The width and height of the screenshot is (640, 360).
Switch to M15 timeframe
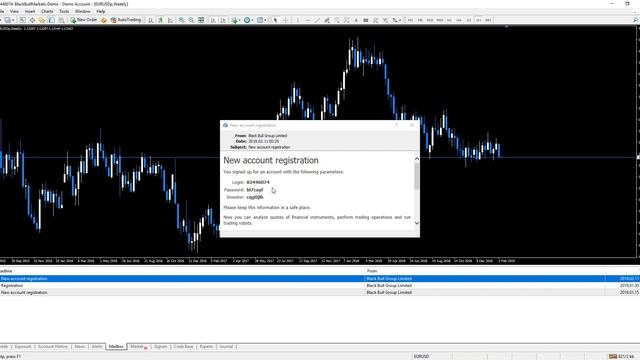[430, 20]
